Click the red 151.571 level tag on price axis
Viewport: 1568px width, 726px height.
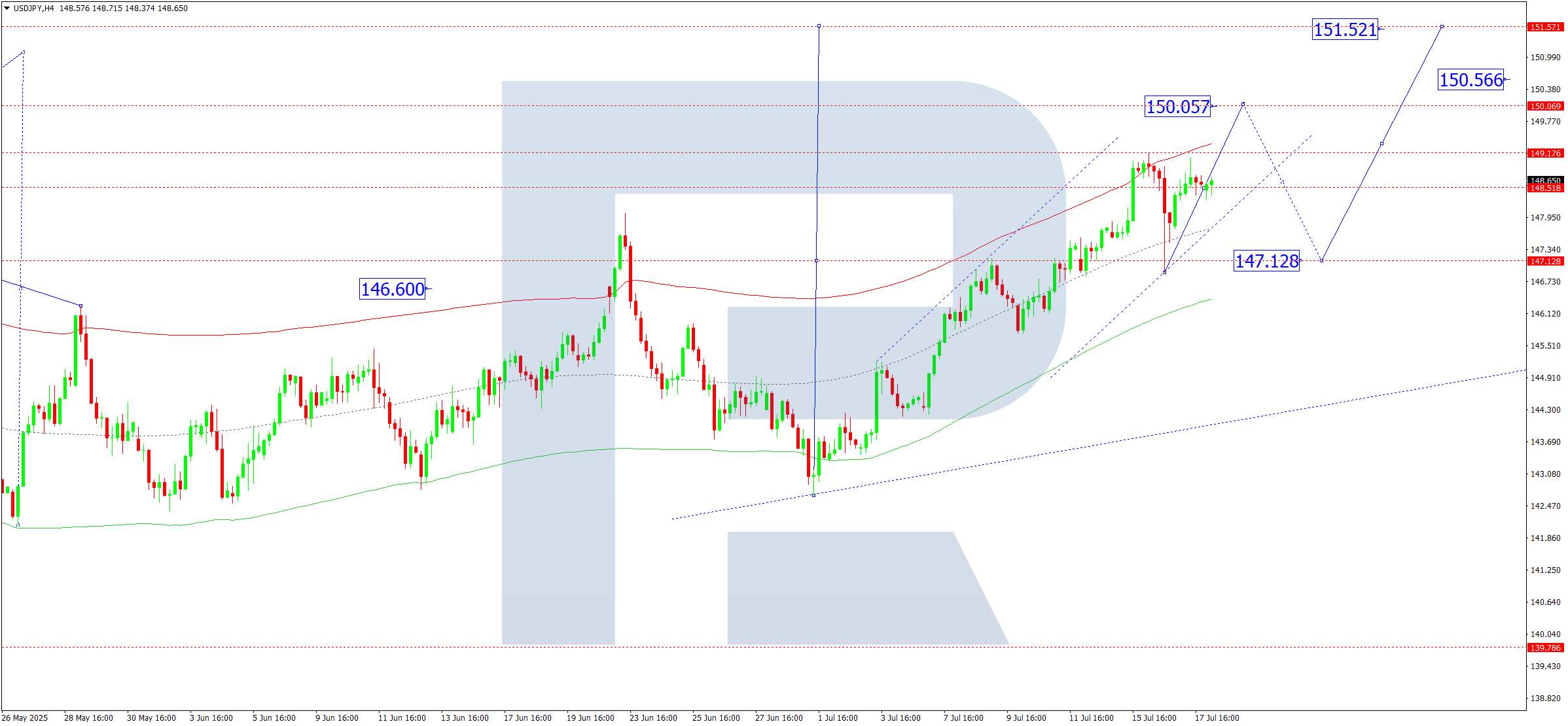click(1545, 27)
